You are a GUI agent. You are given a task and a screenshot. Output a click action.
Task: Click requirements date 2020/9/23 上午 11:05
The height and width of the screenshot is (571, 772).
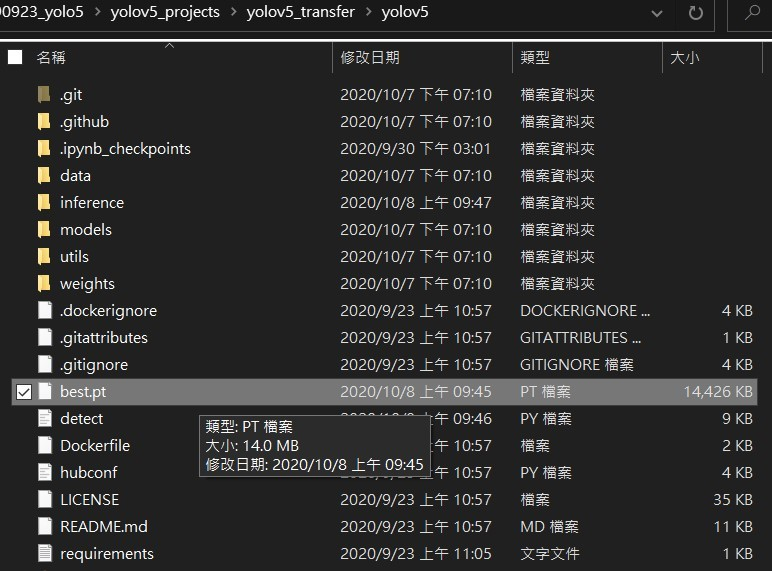tap(416, 554)
